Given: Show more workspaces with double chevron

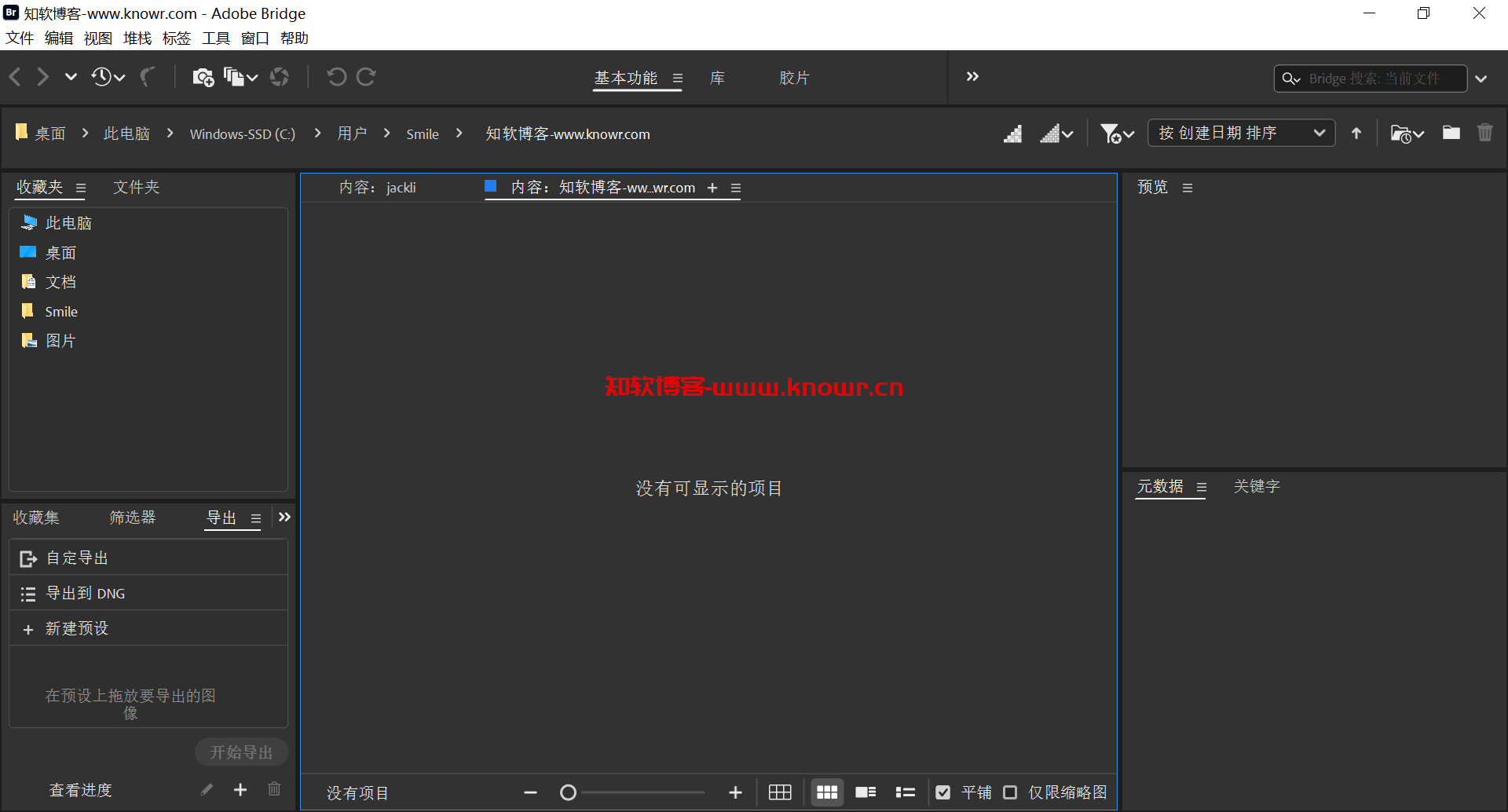Looking at the screenshot, I should (x=972, y=76).
